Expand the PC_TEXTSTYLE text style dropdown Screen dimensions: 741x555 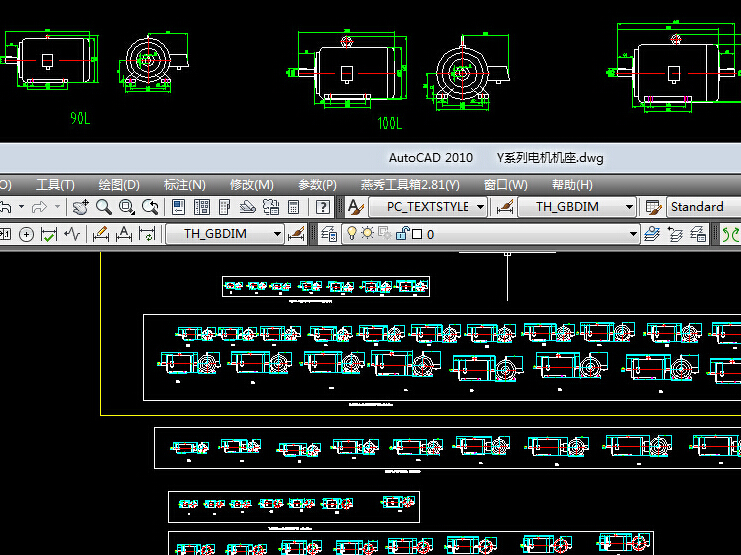pyautogui.click(x=480, y=207)
